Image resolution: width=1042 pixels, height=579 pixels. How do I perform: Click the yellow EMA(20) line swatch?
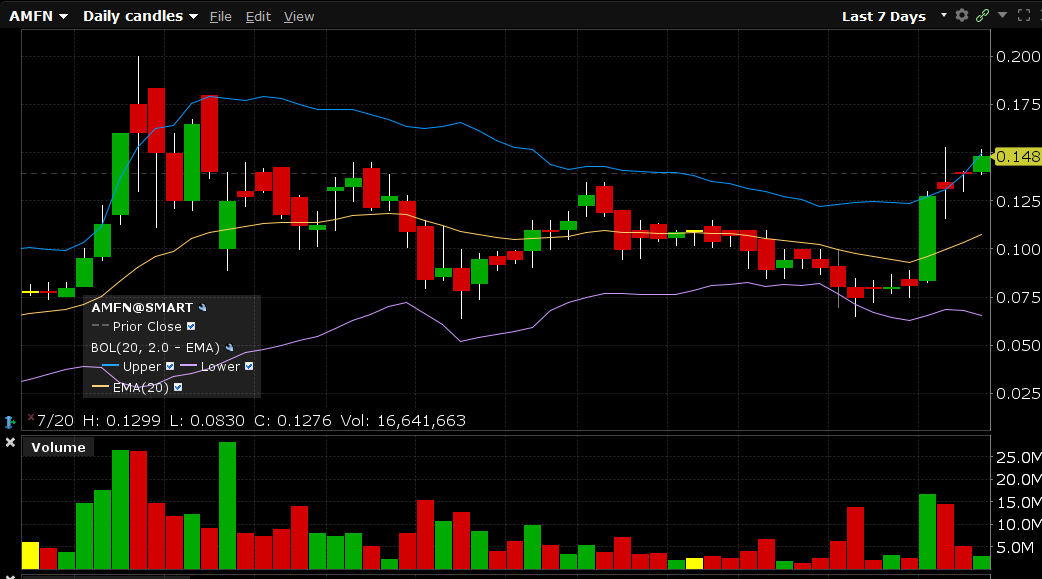pyautogui.click(x=100, y=386)
